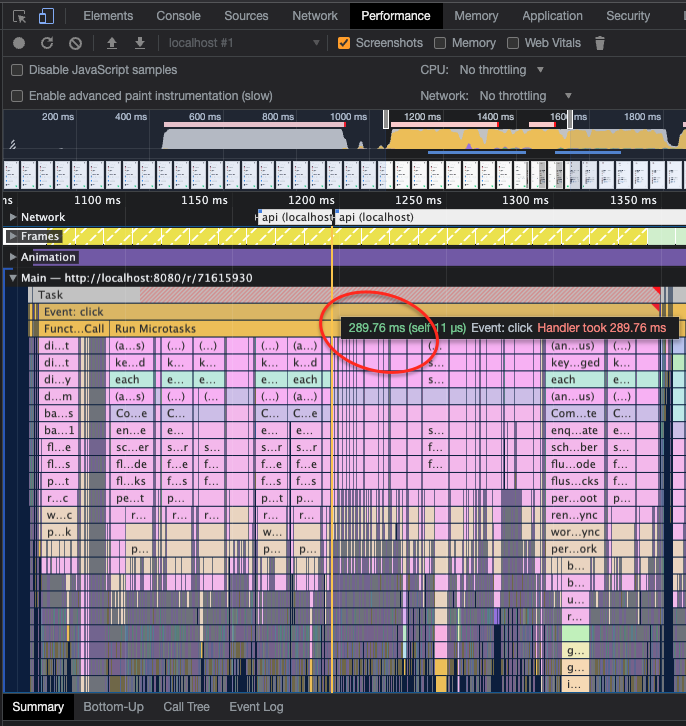Check Disable JavaScript samples
The height and width of the screenshot is (726, 686).
click(17, 70)
